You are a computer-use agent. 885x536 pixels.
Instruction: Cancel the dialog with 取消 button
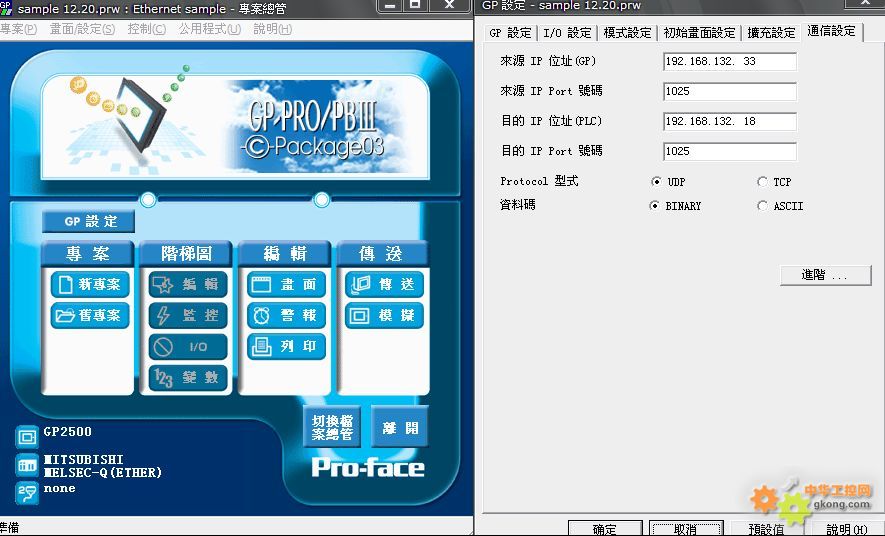pyautogui.click(x=686, y=528)
